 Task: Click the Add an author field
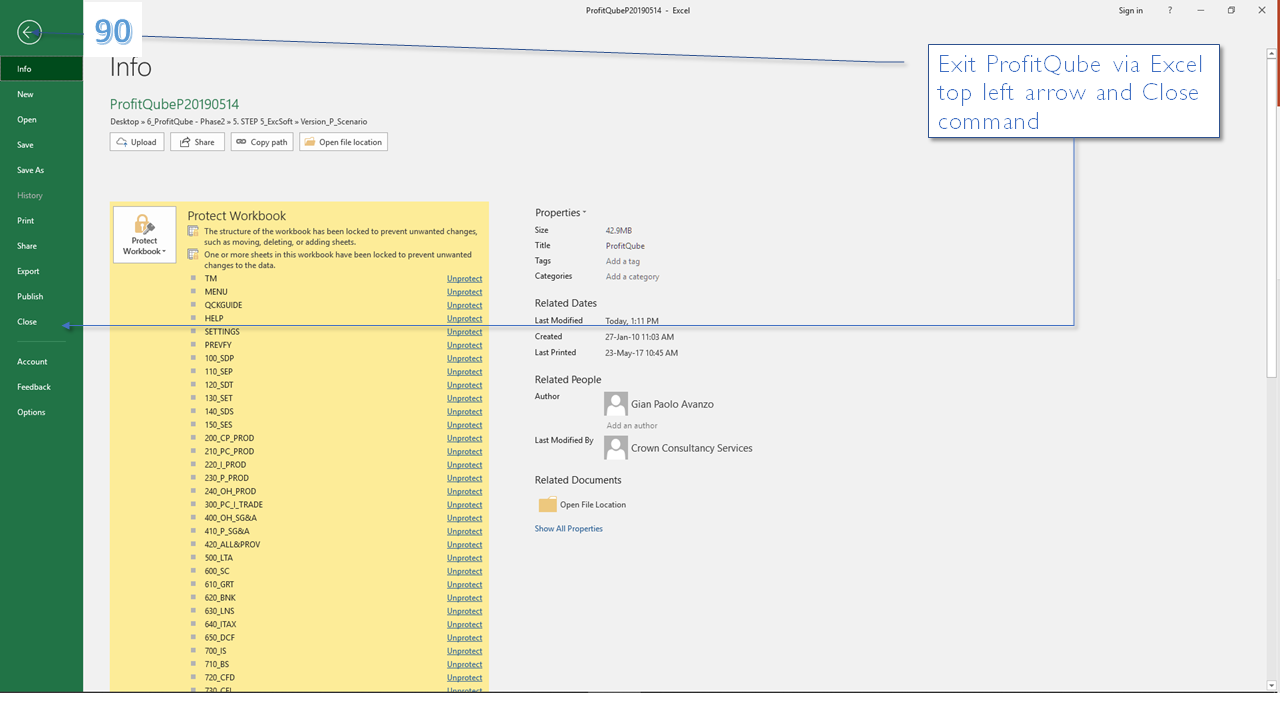[632, 426]
